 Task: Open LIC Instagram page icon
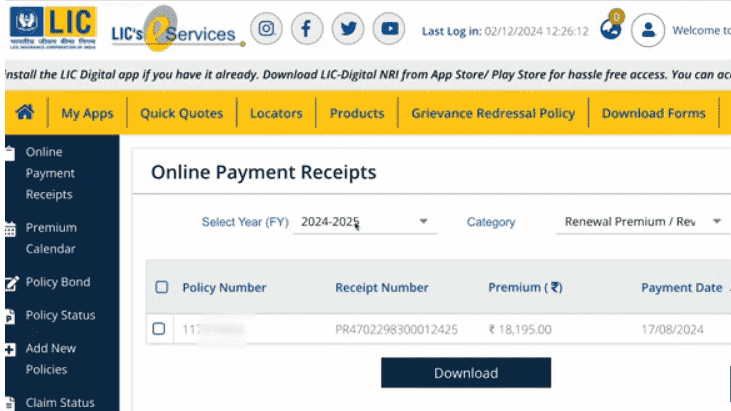[266, 30]
